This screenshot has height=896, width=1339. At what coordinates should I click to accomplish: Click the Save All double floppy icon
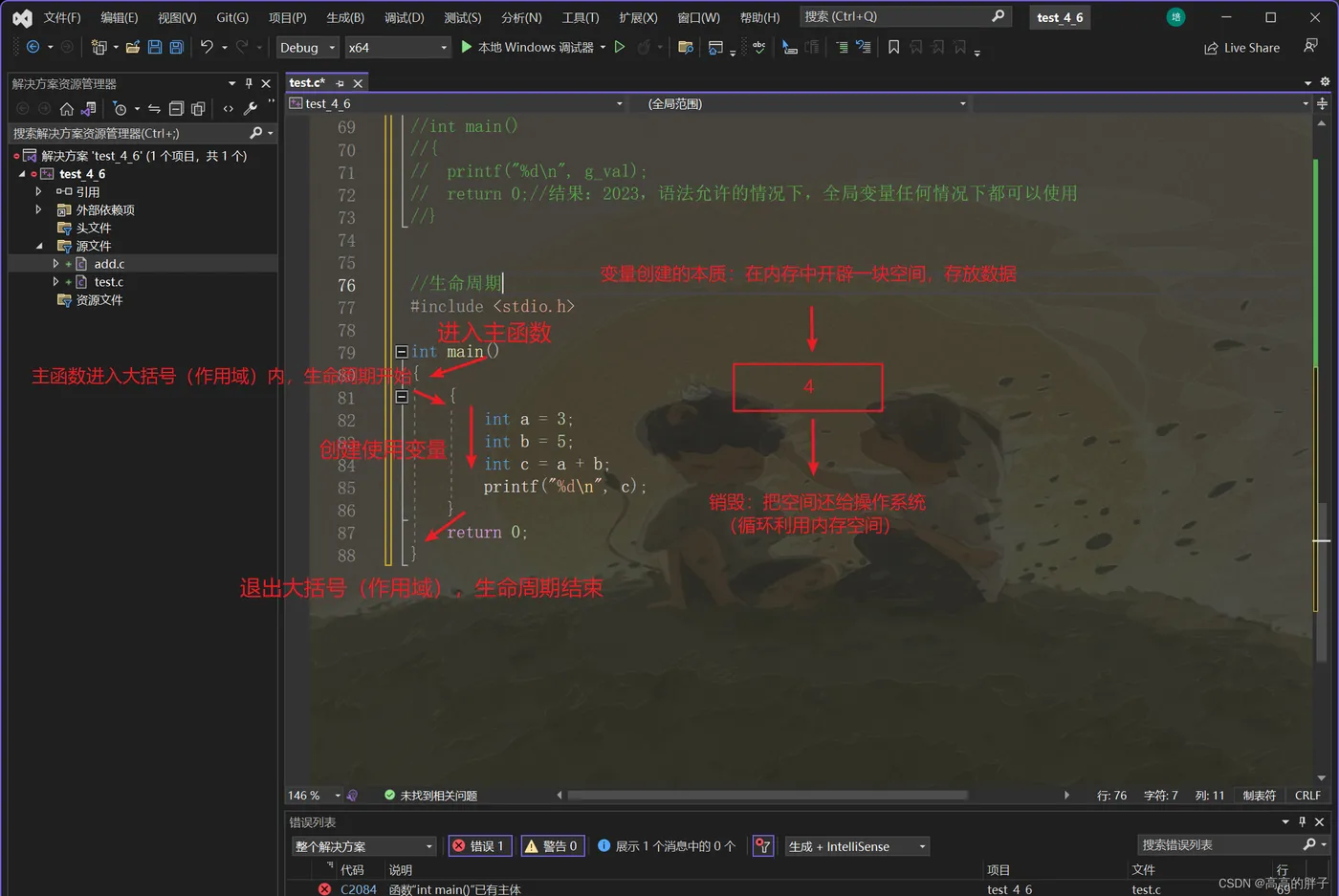point(176,47)
